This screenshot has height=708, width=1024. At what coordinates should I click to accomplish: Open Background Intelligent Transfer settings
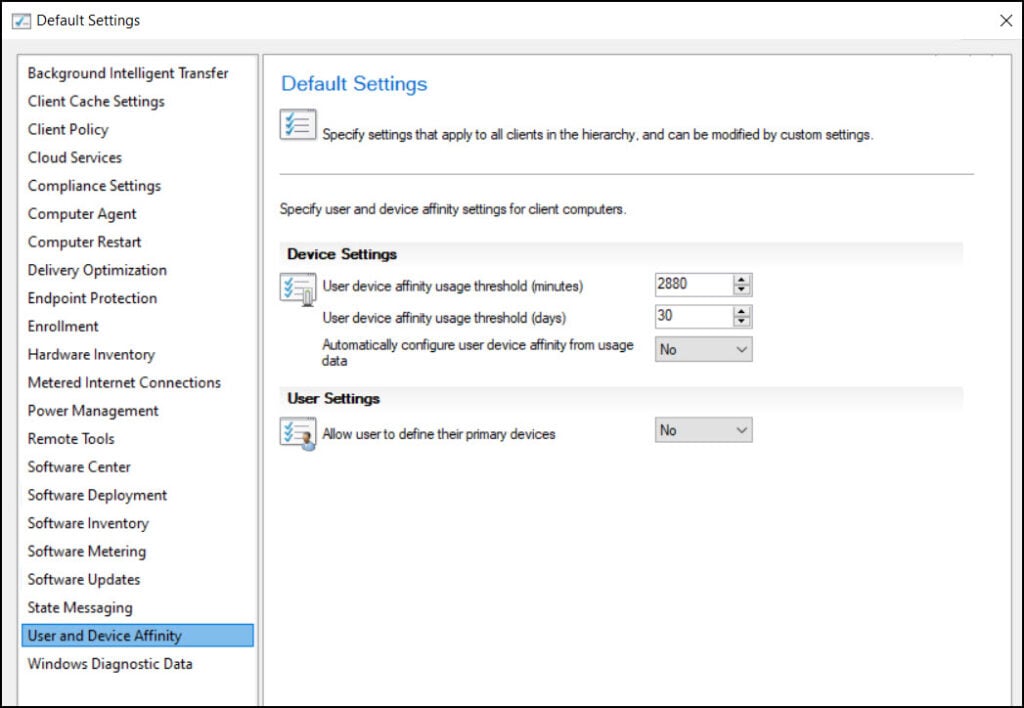[128, 73]
